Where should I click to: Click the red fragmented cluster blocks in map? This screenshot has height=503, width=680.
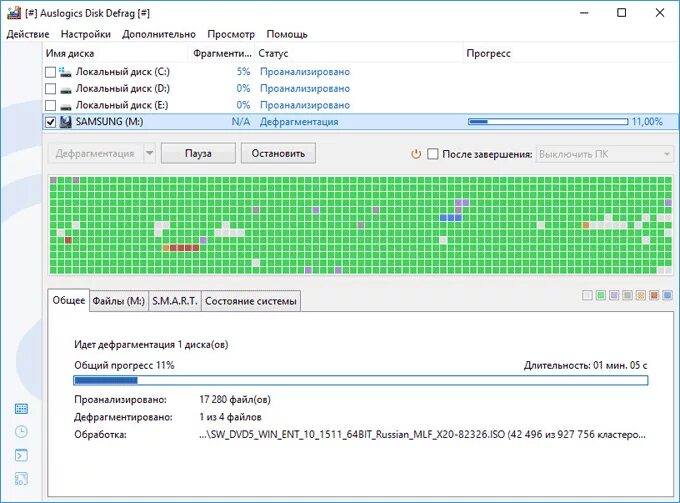point(184,248)
